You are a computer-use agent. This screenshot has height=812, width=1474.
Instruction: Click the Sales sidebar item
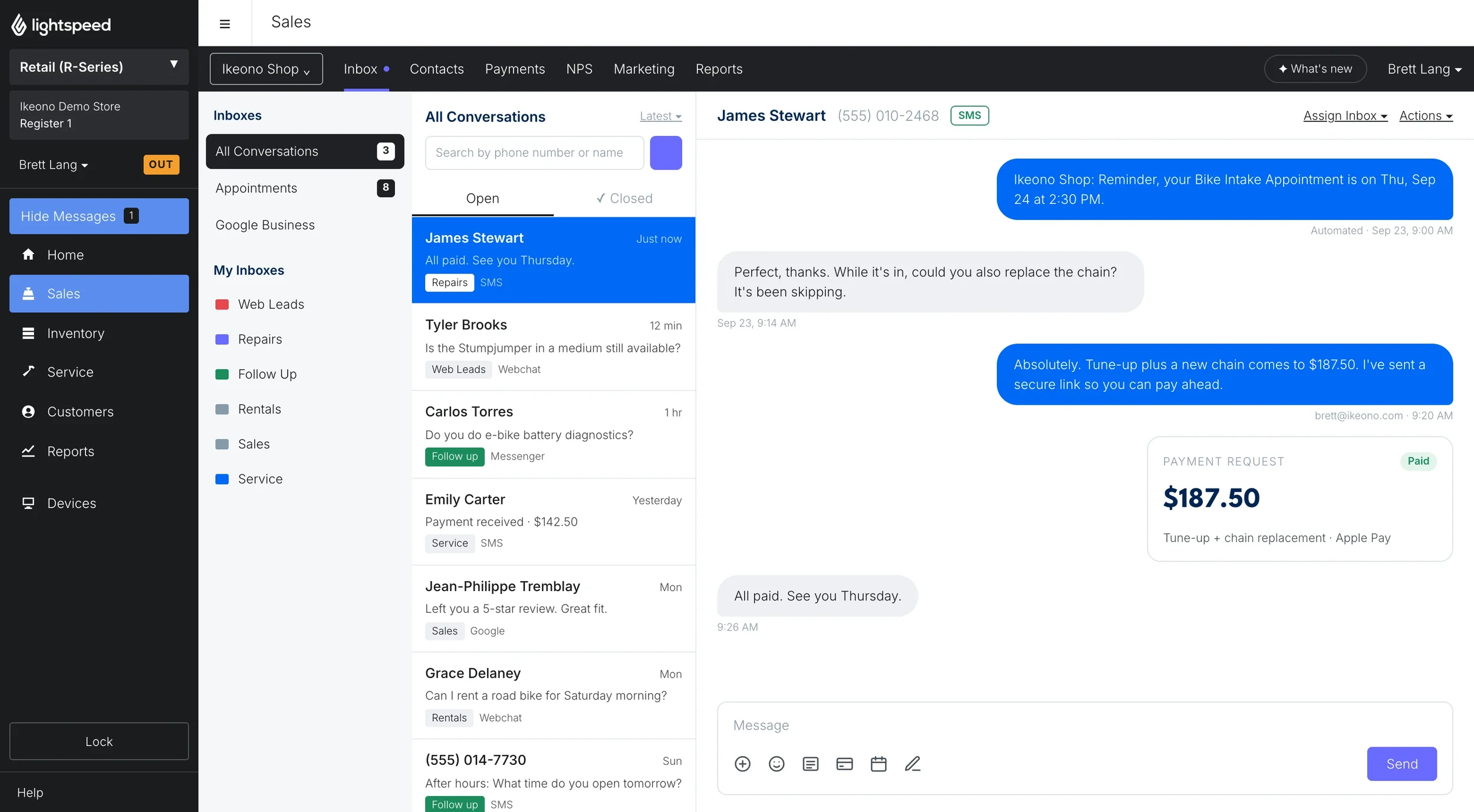99,293
